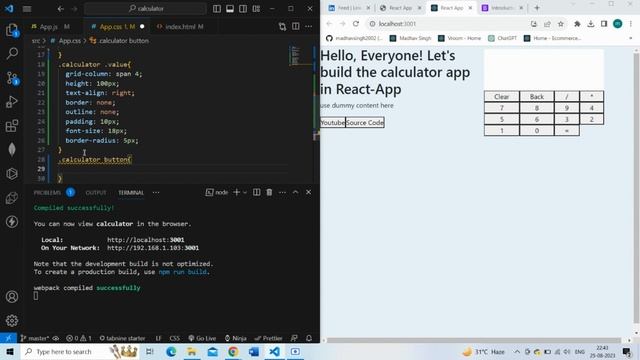Toggle the bottom panel layout icon
The image size is (640, 360).
tap(230, 9)
